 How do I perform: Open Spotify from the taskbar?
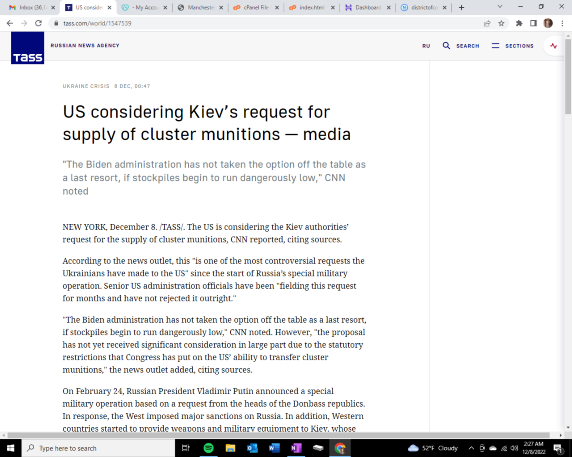(208, 448)
